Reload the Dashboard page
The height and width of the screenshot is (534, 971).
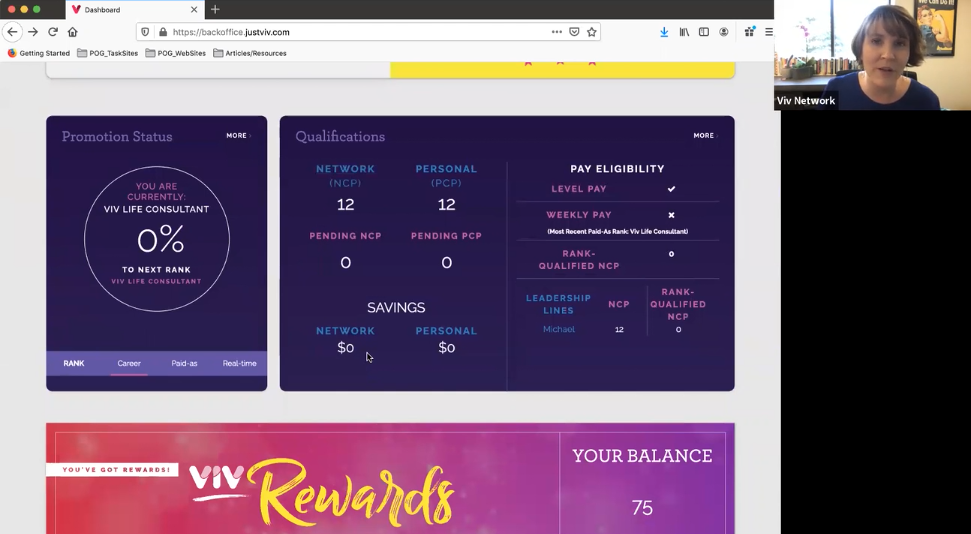tap(53, 32)
